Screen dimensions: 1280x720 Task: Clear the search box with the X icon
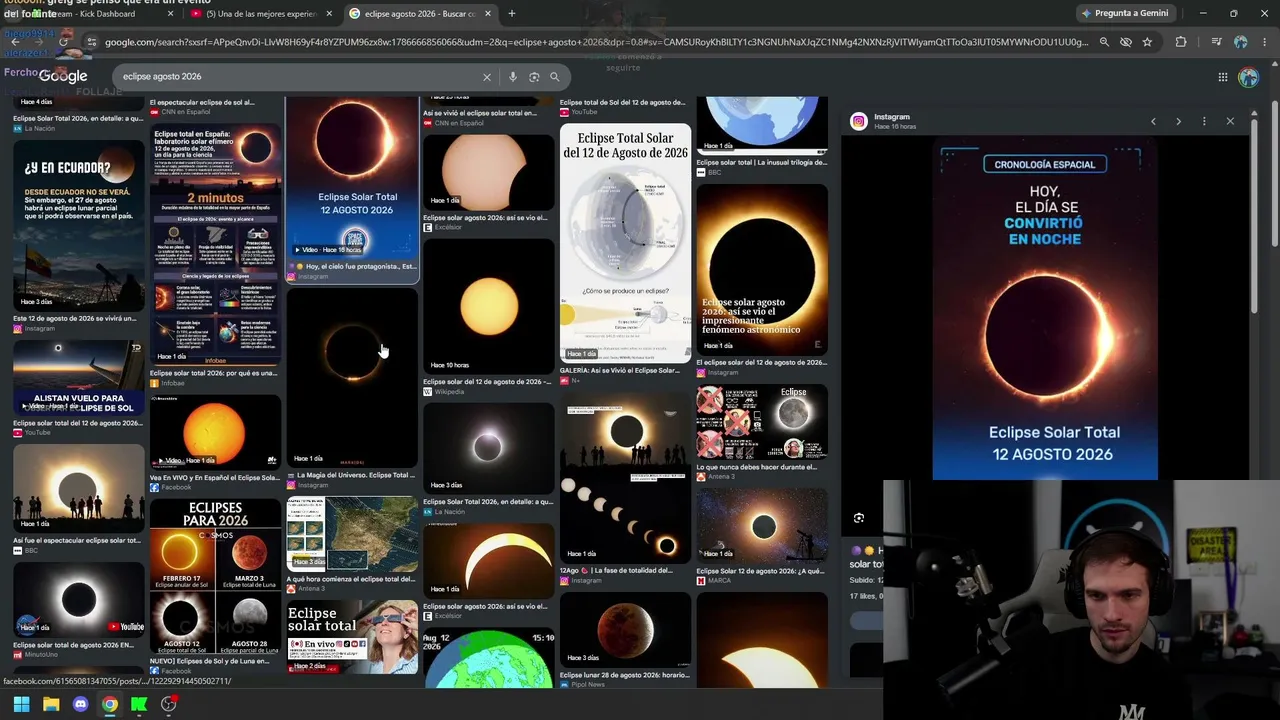point(487,77)
